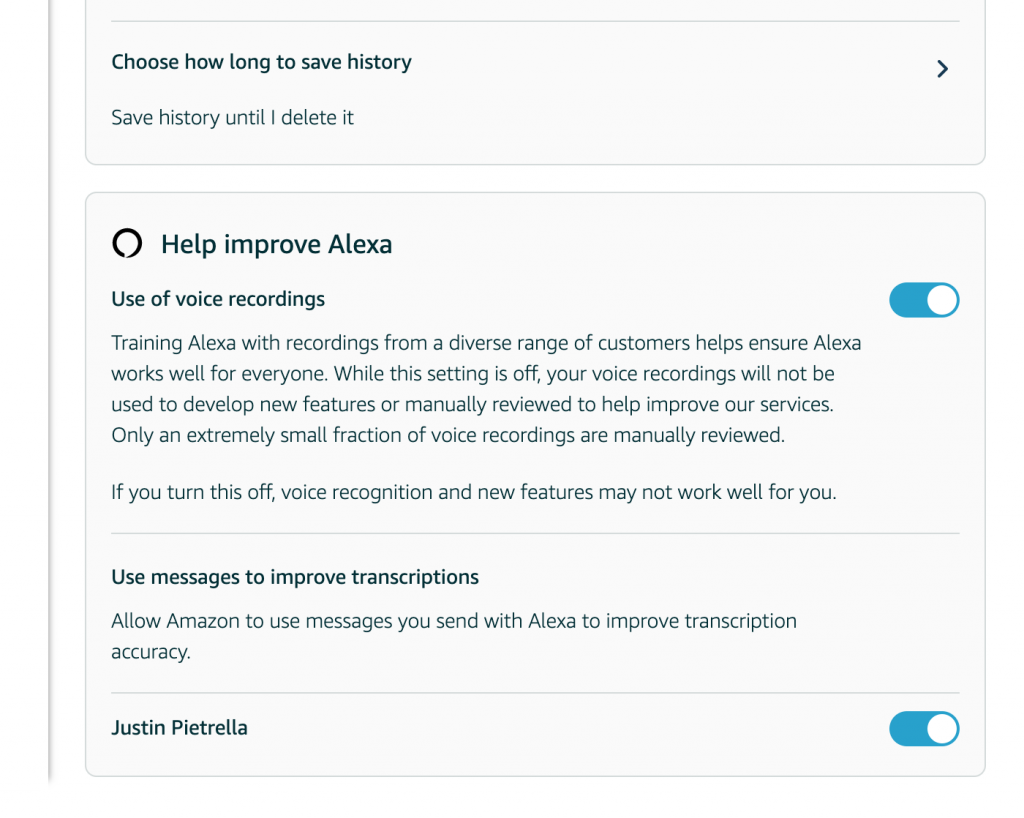Click the blue track of Justin Pietrella switch
Image resolution: width=1024 pixels, height=818 pixels.
pyautogui.click(x=908, y=729)
